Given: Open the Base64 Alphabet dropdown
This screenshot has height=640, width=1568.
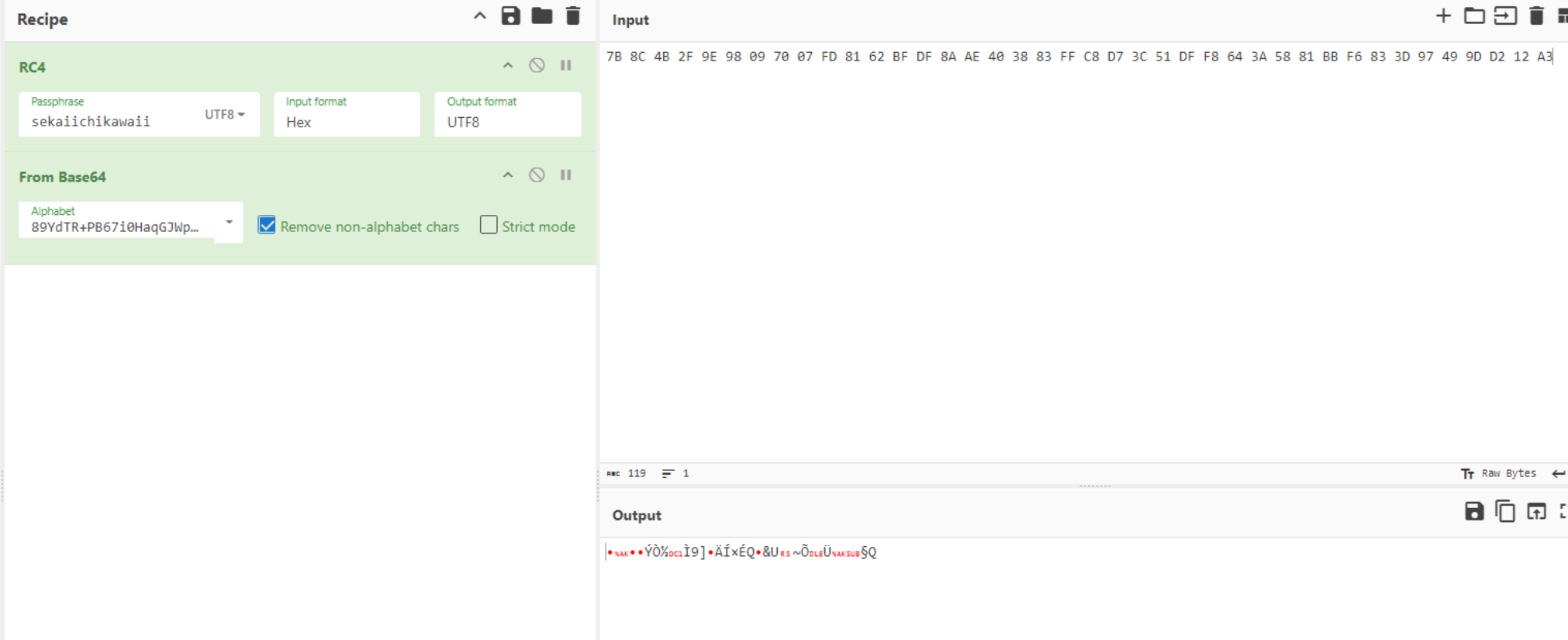Looking at the screenshot, I should 229,223.
